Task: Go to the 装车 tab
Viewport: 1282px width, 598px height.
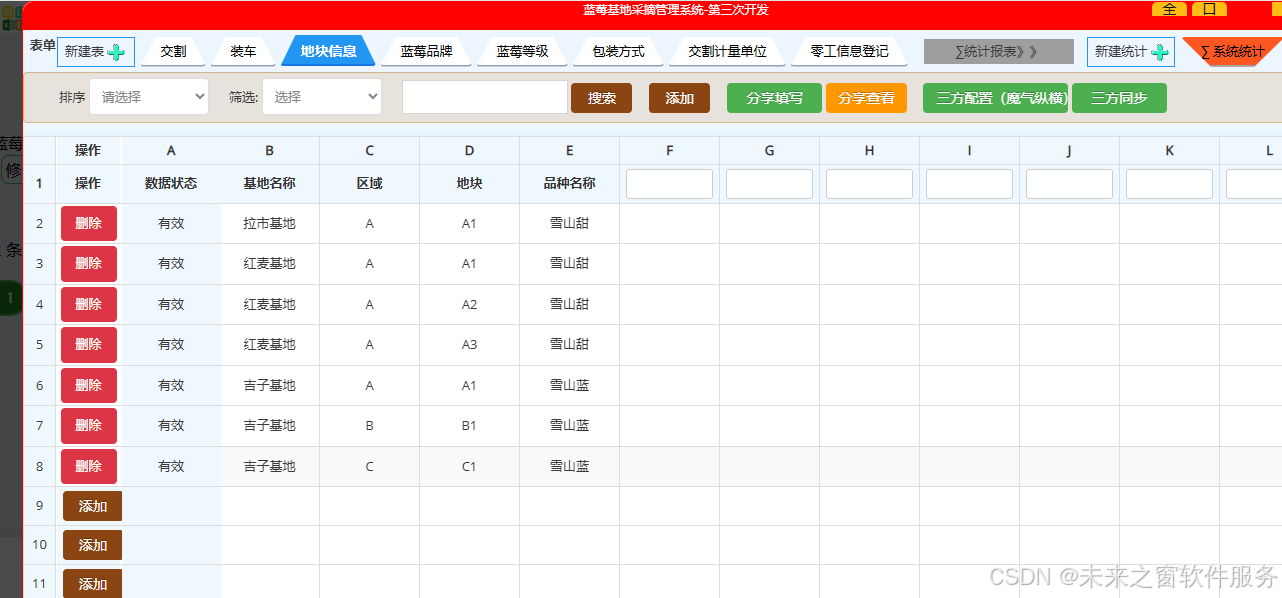Action: tap(243, 51)
